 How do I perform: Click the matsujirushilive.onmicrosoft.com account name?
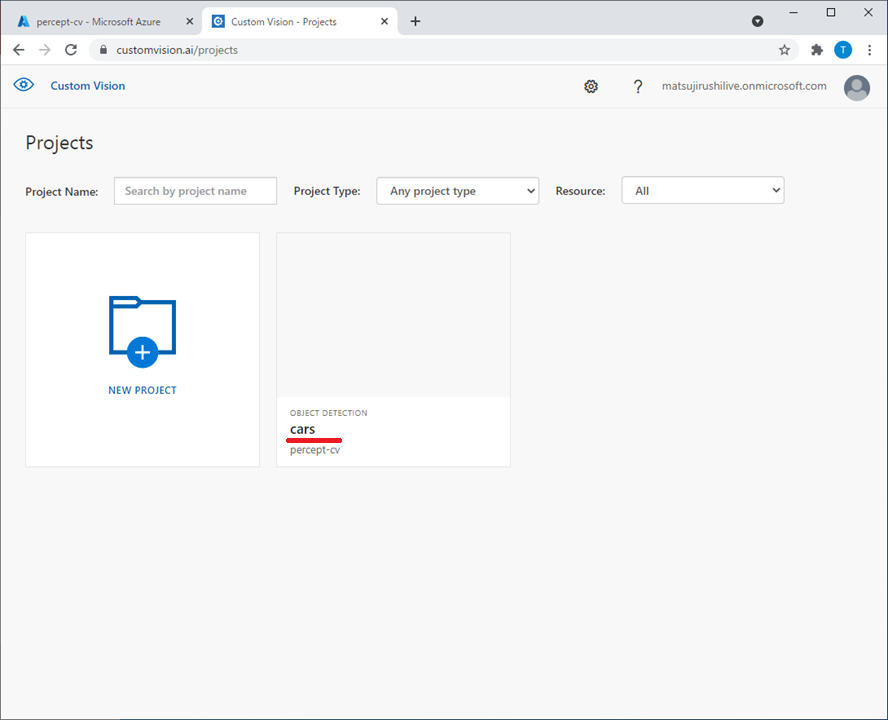click(744, 86)
